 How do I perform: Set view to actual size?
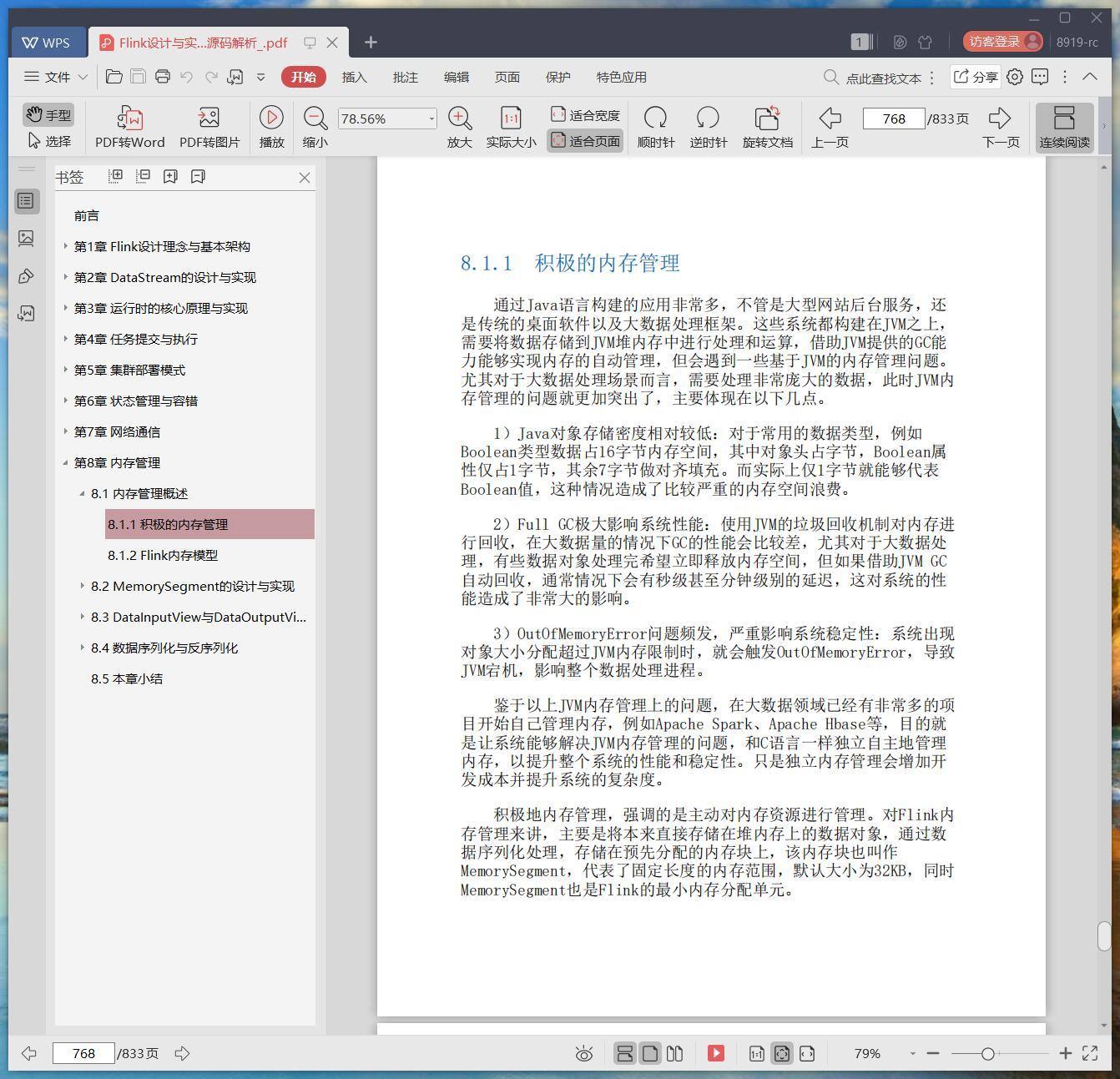tap(511, 127)
